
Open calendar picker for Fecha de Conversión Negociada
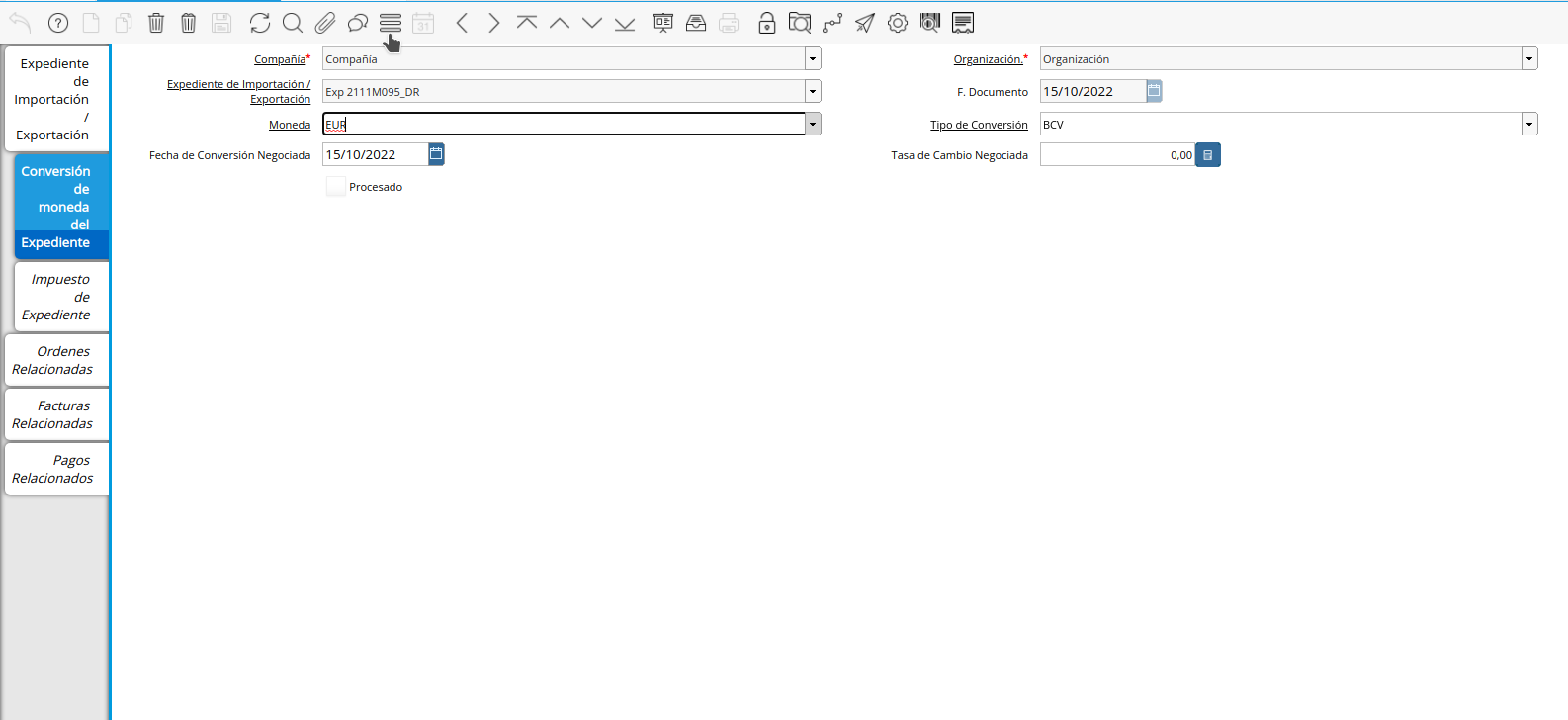coord(436,154)
